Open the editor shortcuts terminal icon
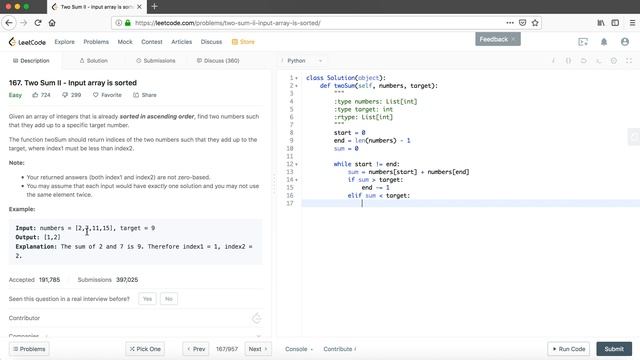The width and height of the screenshot is (640, 360). [x=598, y=60]
